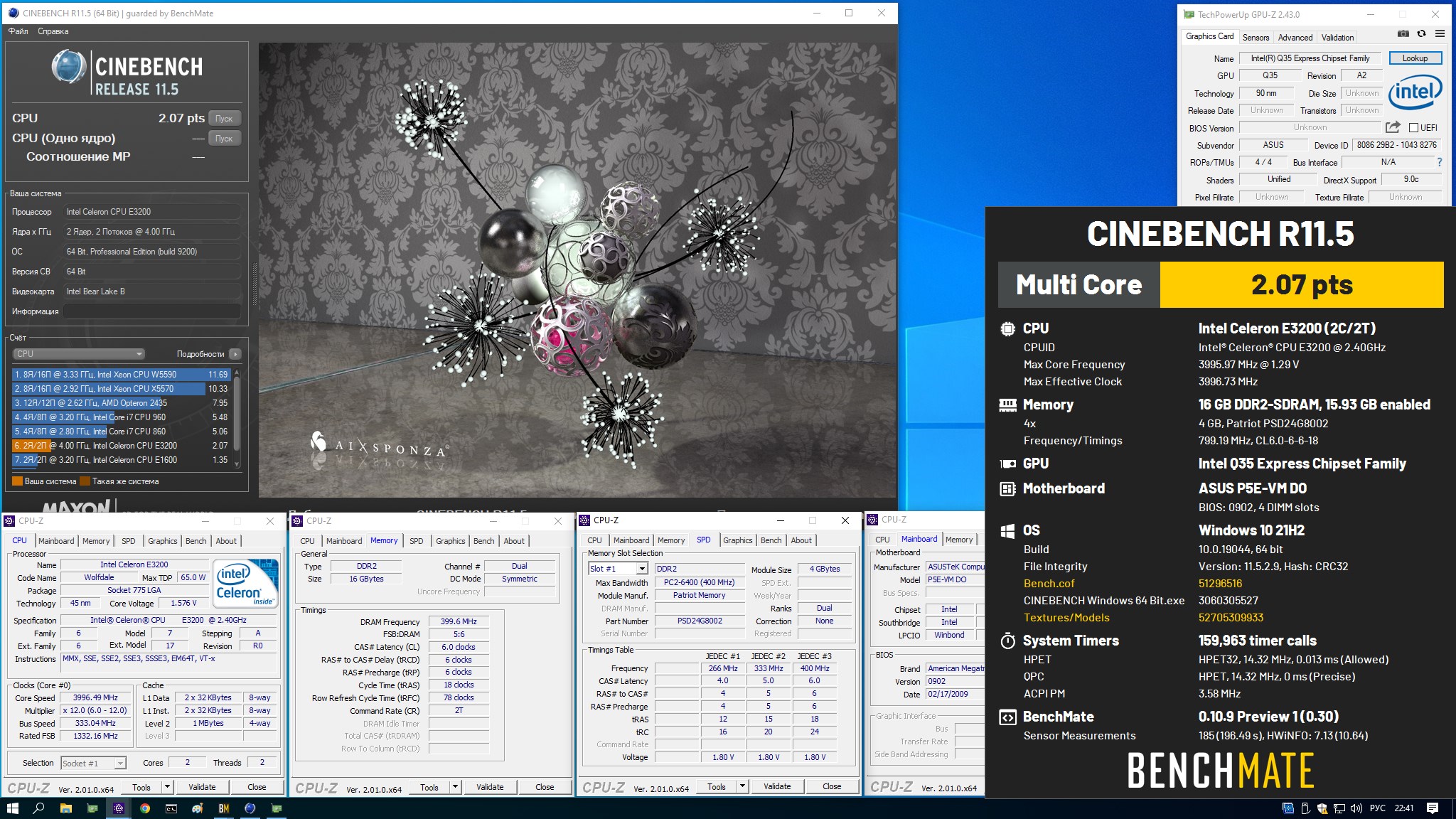Click Close in the SPD CPU-Z window

pos(832,786)
